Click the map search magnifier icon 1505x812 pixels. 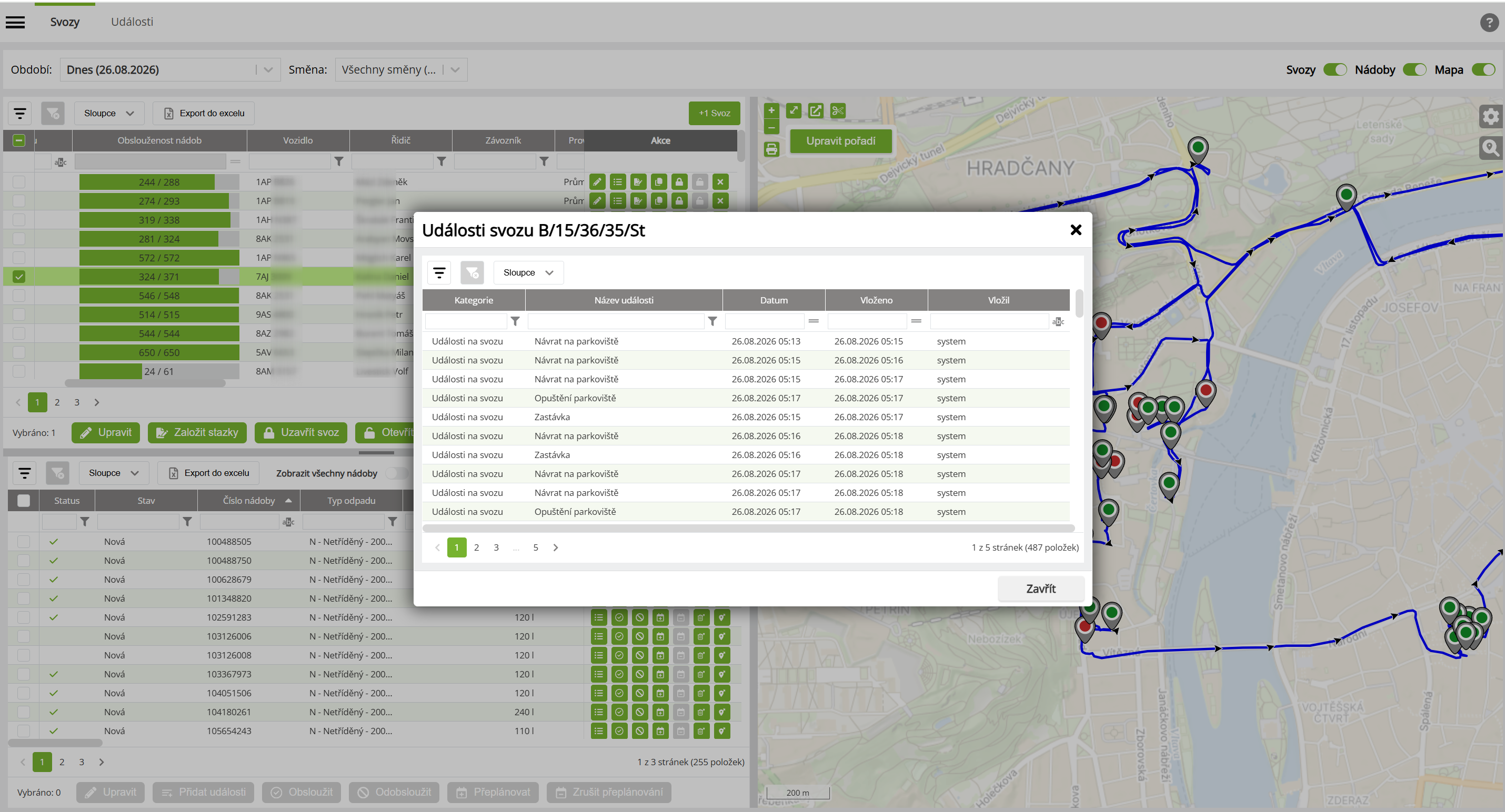tap(1490, 148)
